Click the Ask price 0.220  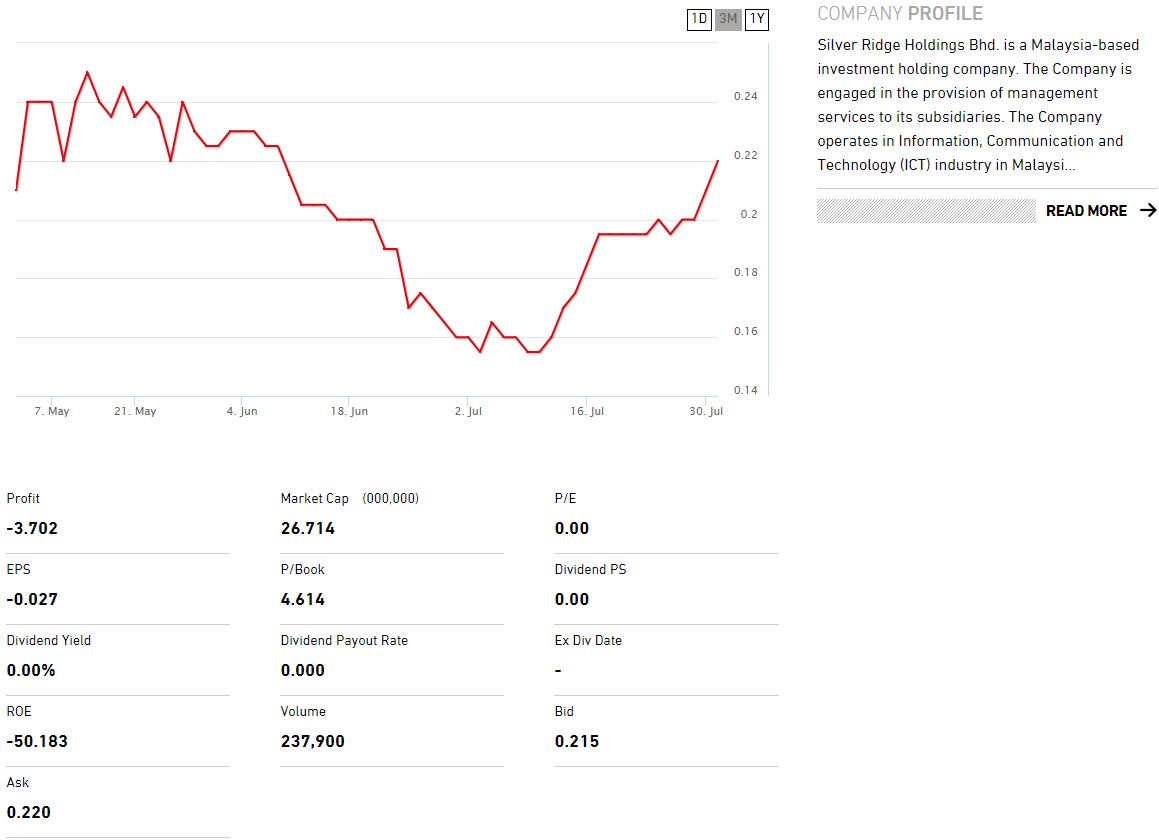click(x=29, y=813)
